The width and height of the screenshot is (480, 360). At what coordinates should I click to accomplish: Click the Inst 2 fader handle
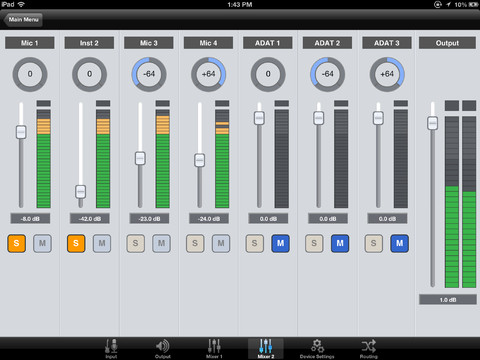[x=80, y=192]
